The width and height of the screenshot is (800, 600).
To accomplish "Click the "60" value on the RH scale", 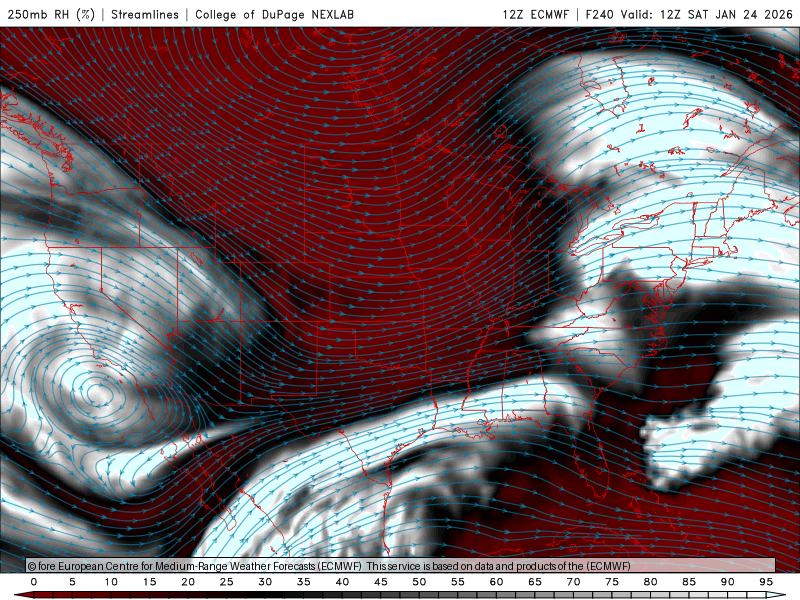I will point(496,582).
